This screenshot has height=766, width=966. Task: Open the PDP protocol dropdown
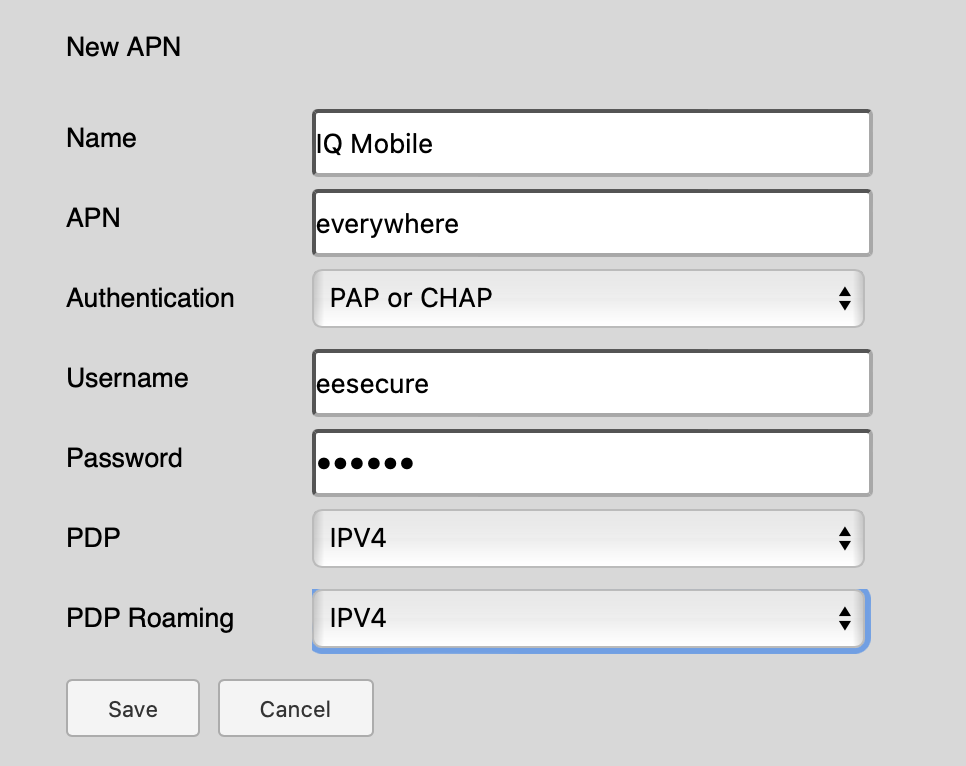coord(588,538)
